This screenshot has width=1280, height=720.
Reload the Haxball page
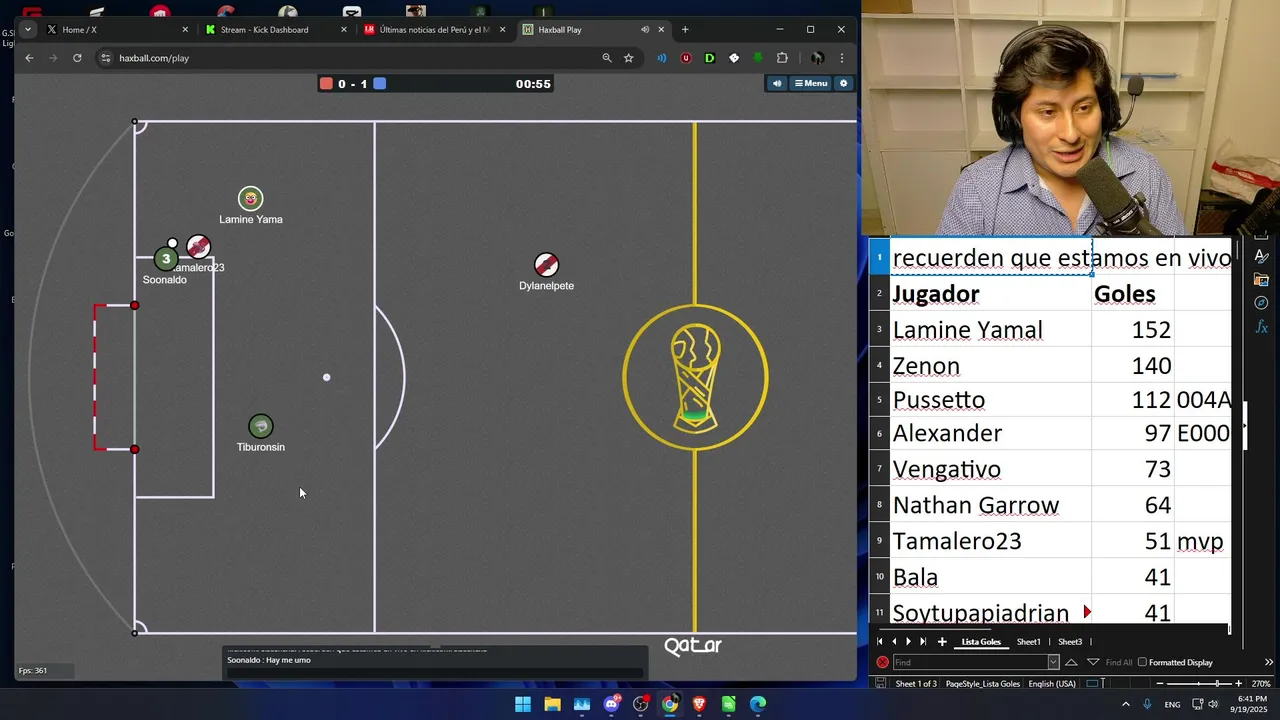(77, 58)
